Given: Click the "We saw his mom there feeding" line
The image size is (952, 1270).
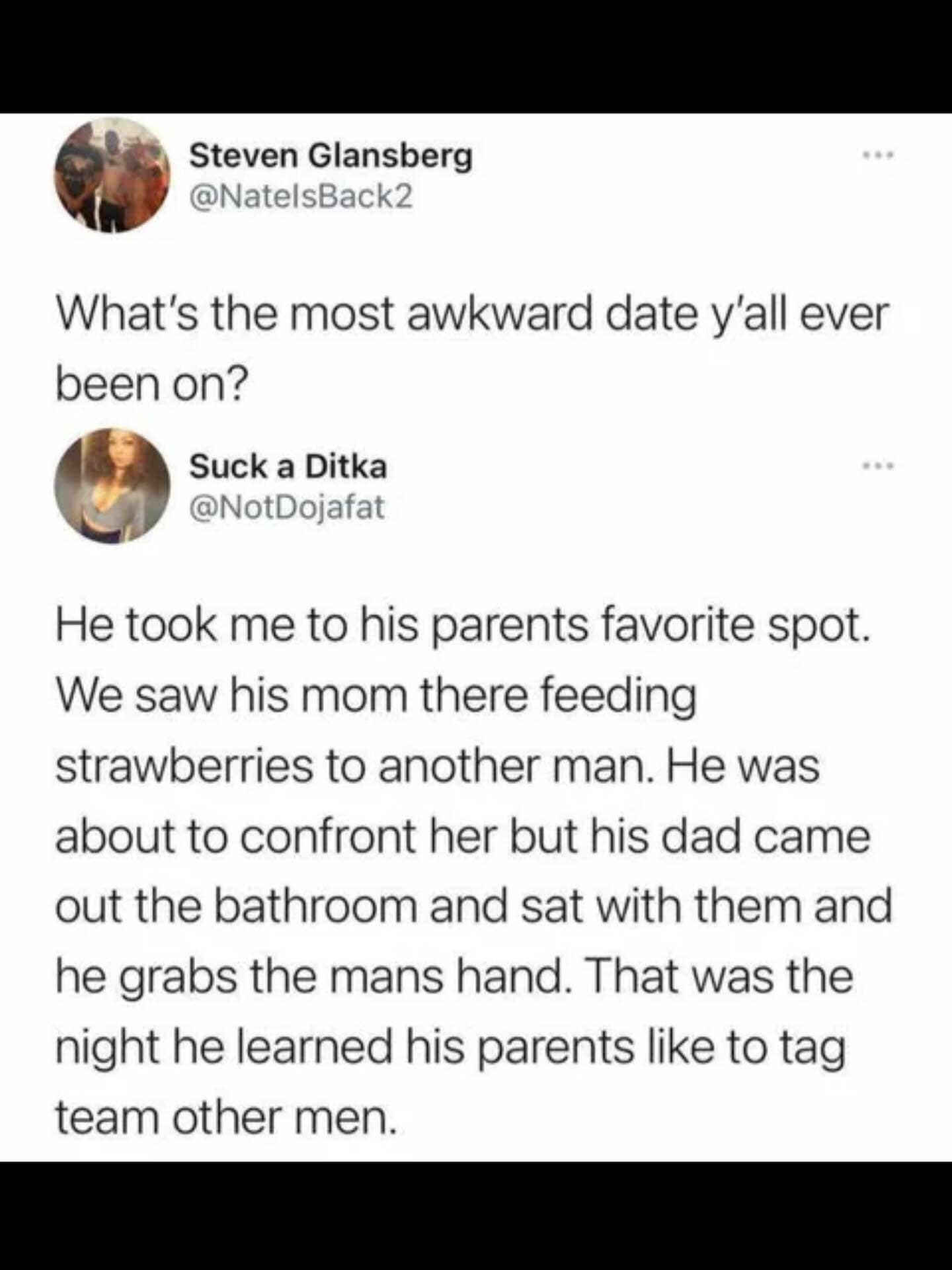Looking at the screenshot, I should tap(376, 696).
